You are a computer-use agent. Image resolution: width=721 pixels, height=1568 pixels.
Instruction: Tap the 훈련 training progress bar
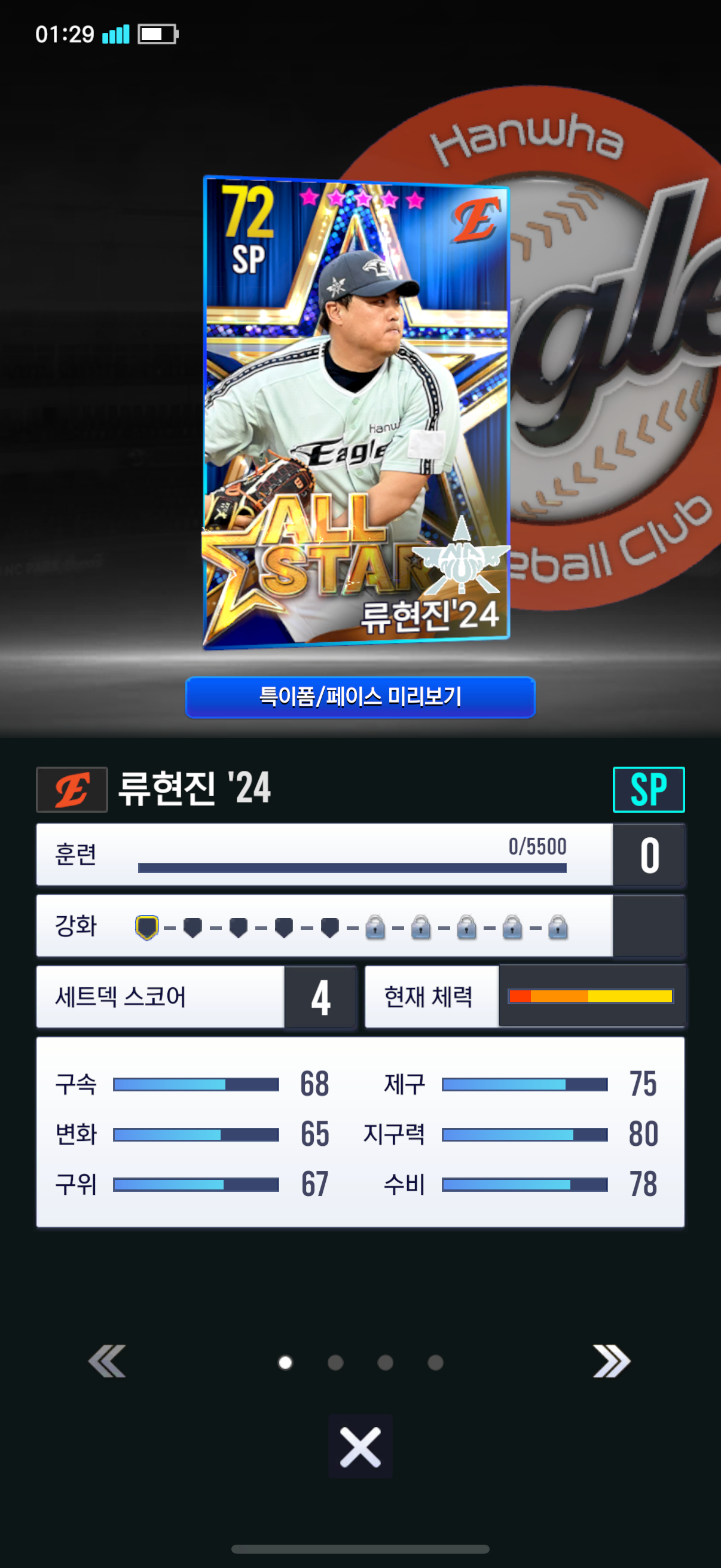(352, 867)
